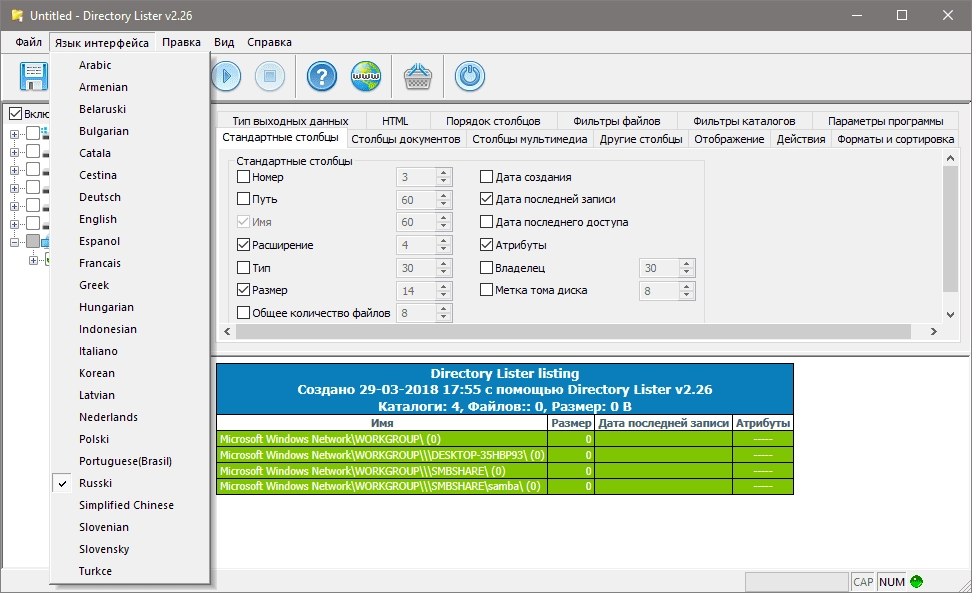The image size is (972, 593).
Task: Open the Фильтры каталогов tab
Action: 744,121
